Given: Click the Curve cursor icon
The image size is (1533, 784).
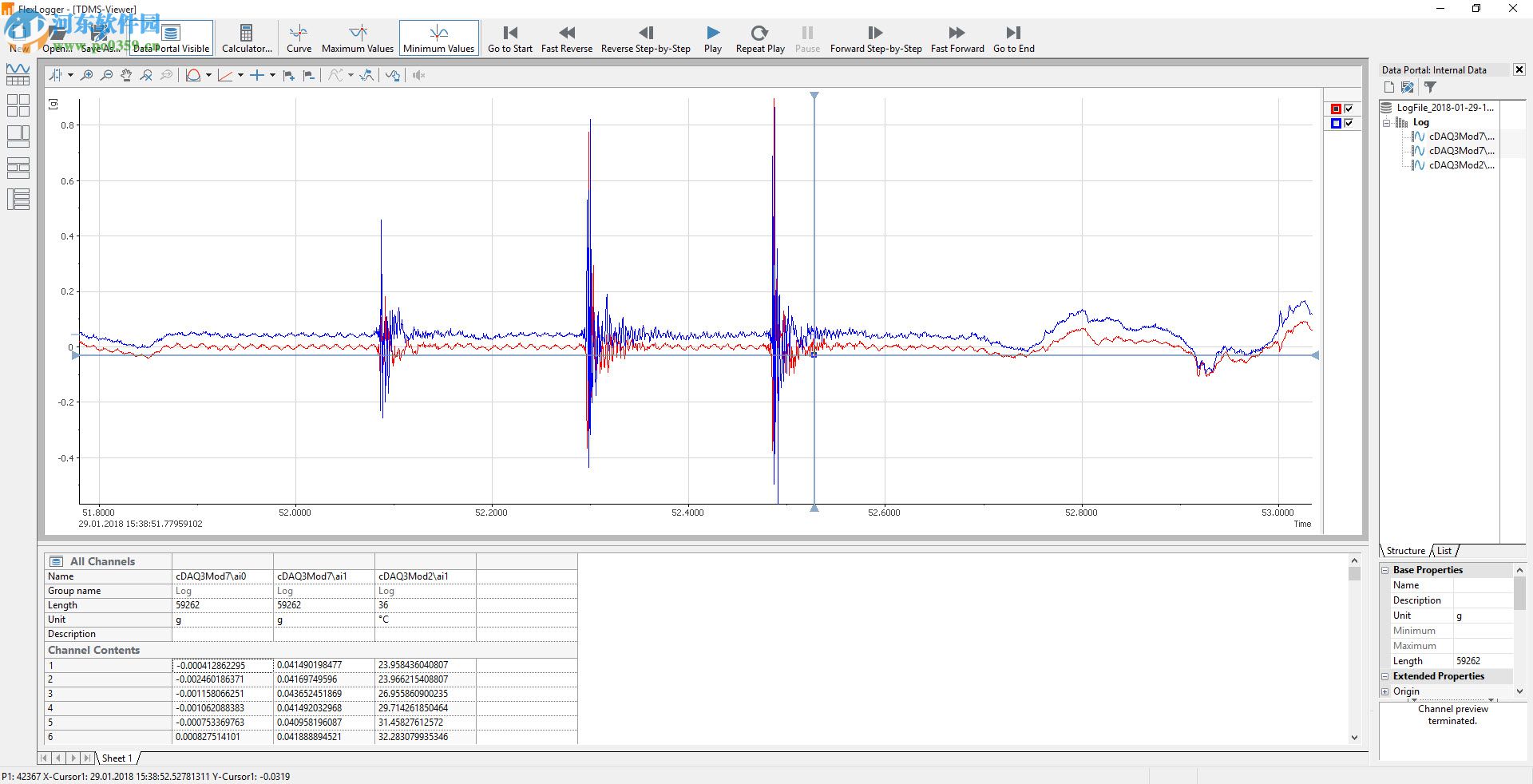Looking at the screenshot, I should [x=299, y=38].
